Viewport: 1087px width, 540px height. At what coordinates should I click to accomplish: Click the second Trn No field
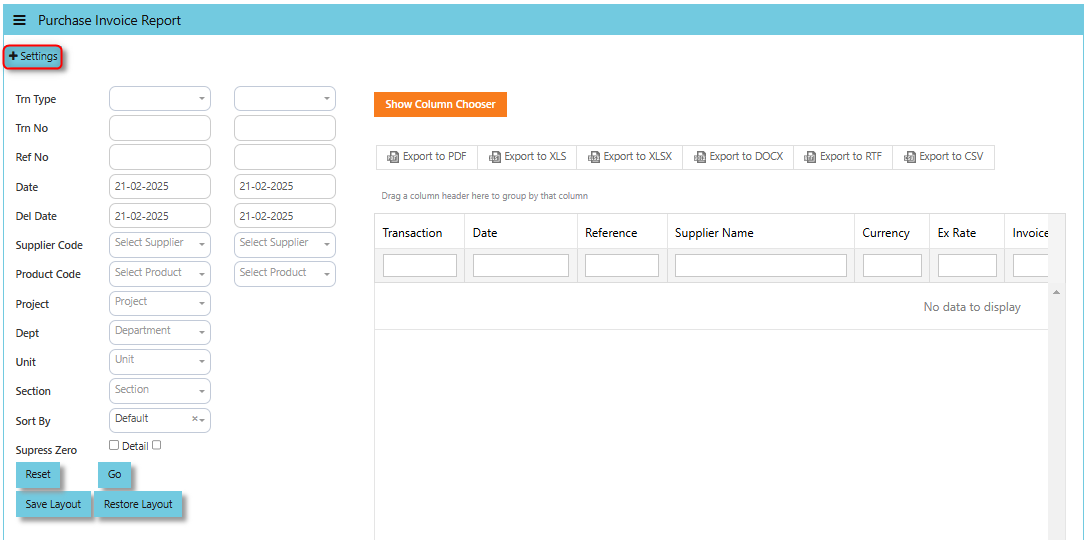pos(285,128)
